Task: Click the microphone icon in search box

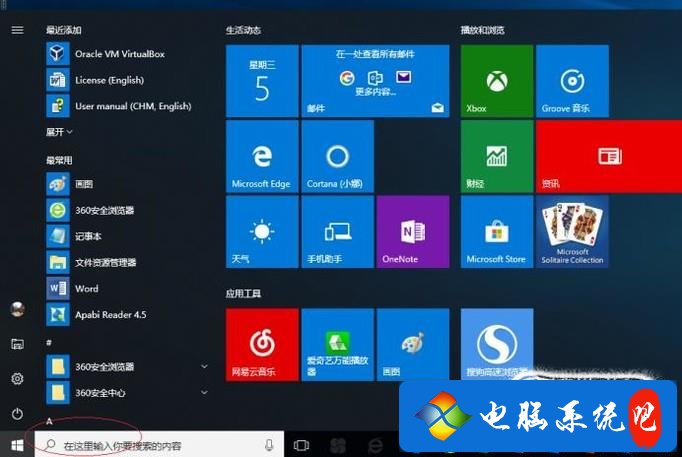Action: coord(269,445)
